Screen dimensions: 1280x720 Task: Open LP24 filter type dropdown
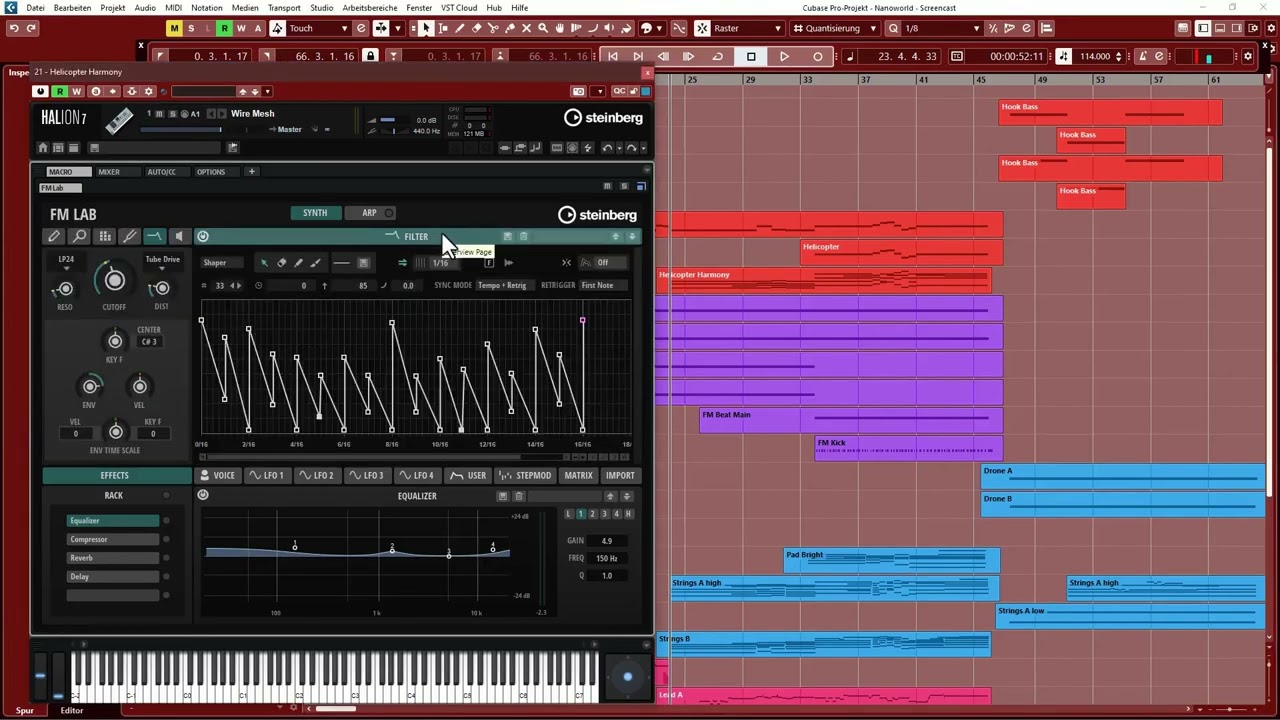(66, 262)
